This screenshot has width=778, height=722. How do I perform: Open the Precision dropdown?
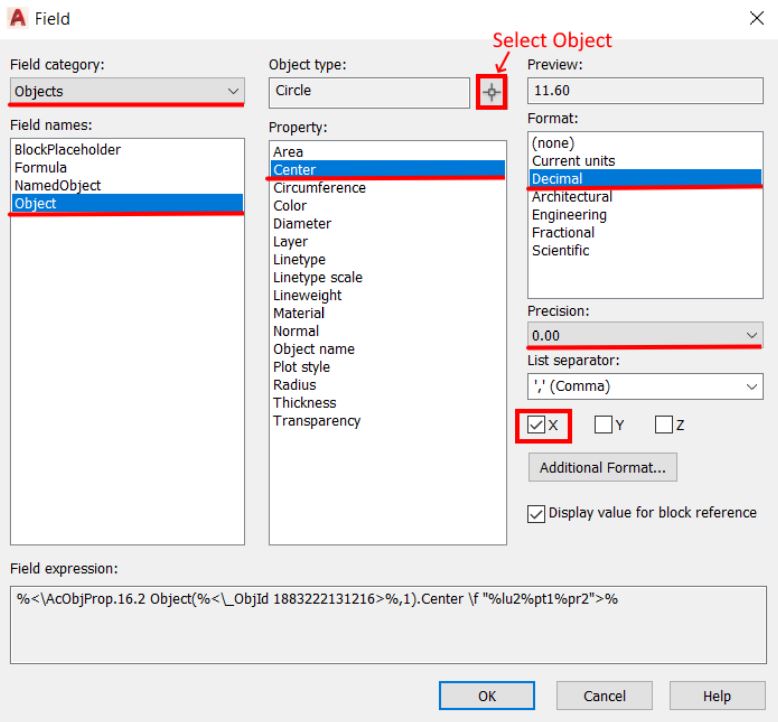645,335
